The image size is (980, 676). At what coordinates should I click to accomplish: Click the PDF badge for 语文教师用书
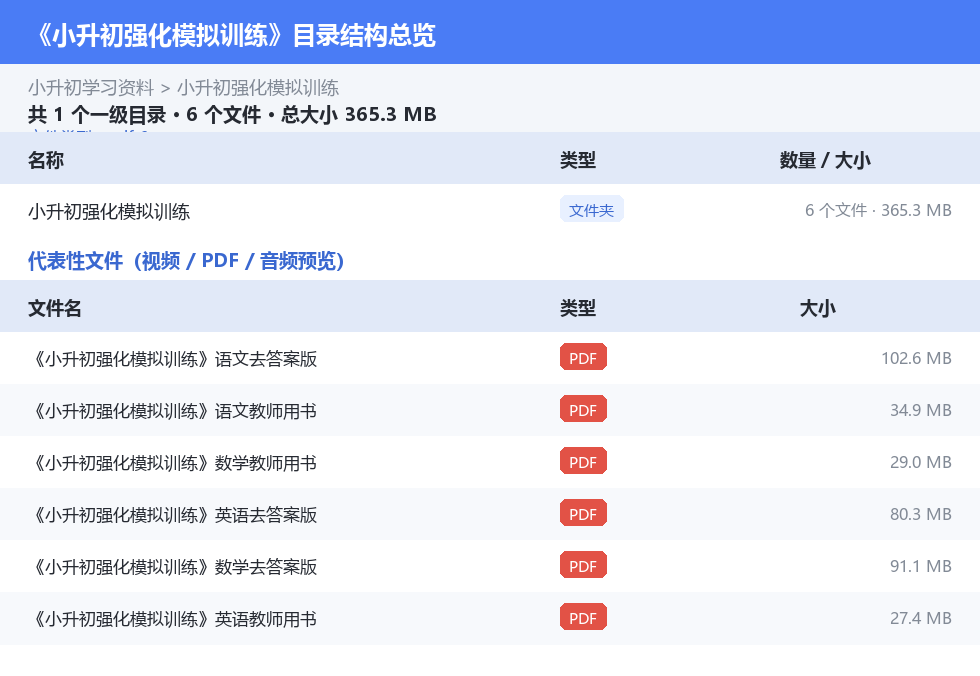tap(583, 409)
